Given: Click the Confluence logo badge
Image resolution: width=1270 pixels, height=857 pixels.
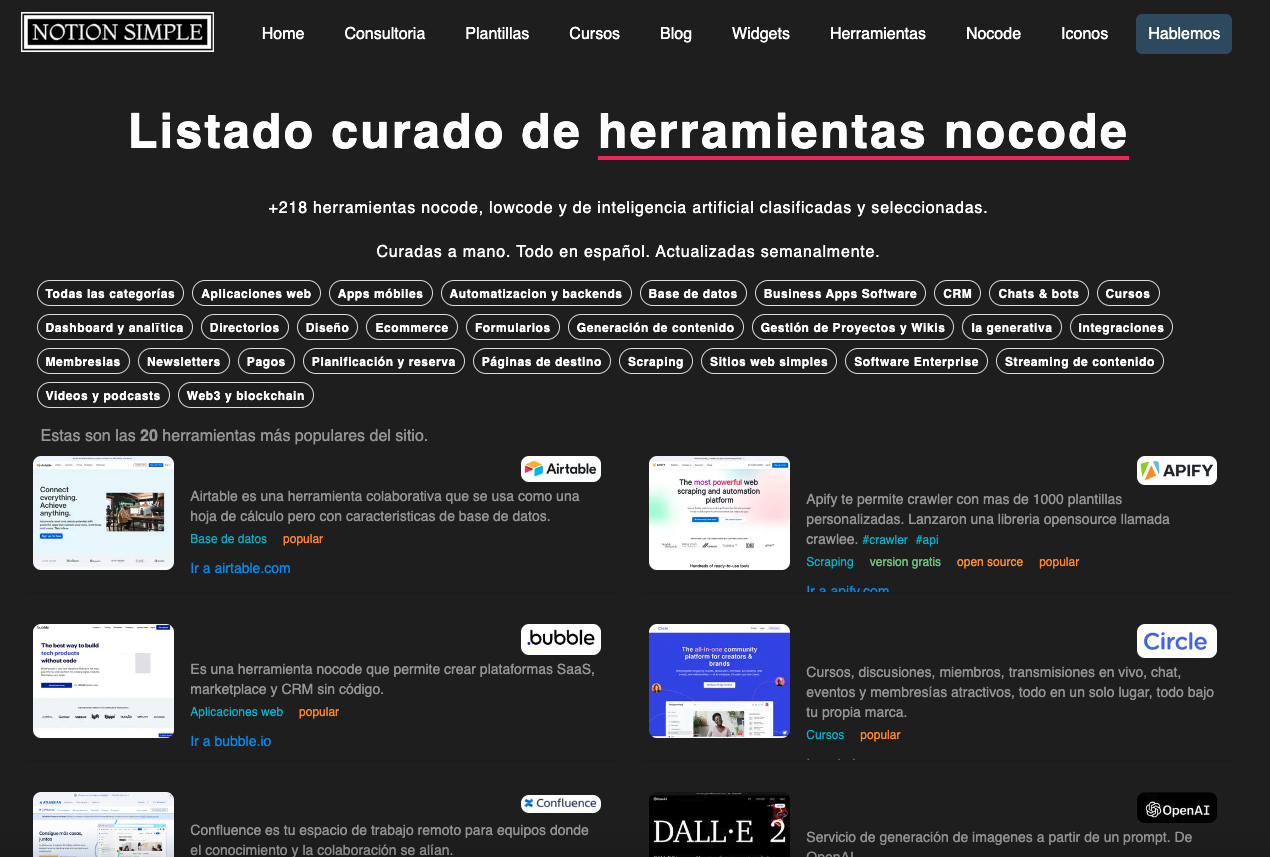Looking at the screenshot, I should point(561,803).
